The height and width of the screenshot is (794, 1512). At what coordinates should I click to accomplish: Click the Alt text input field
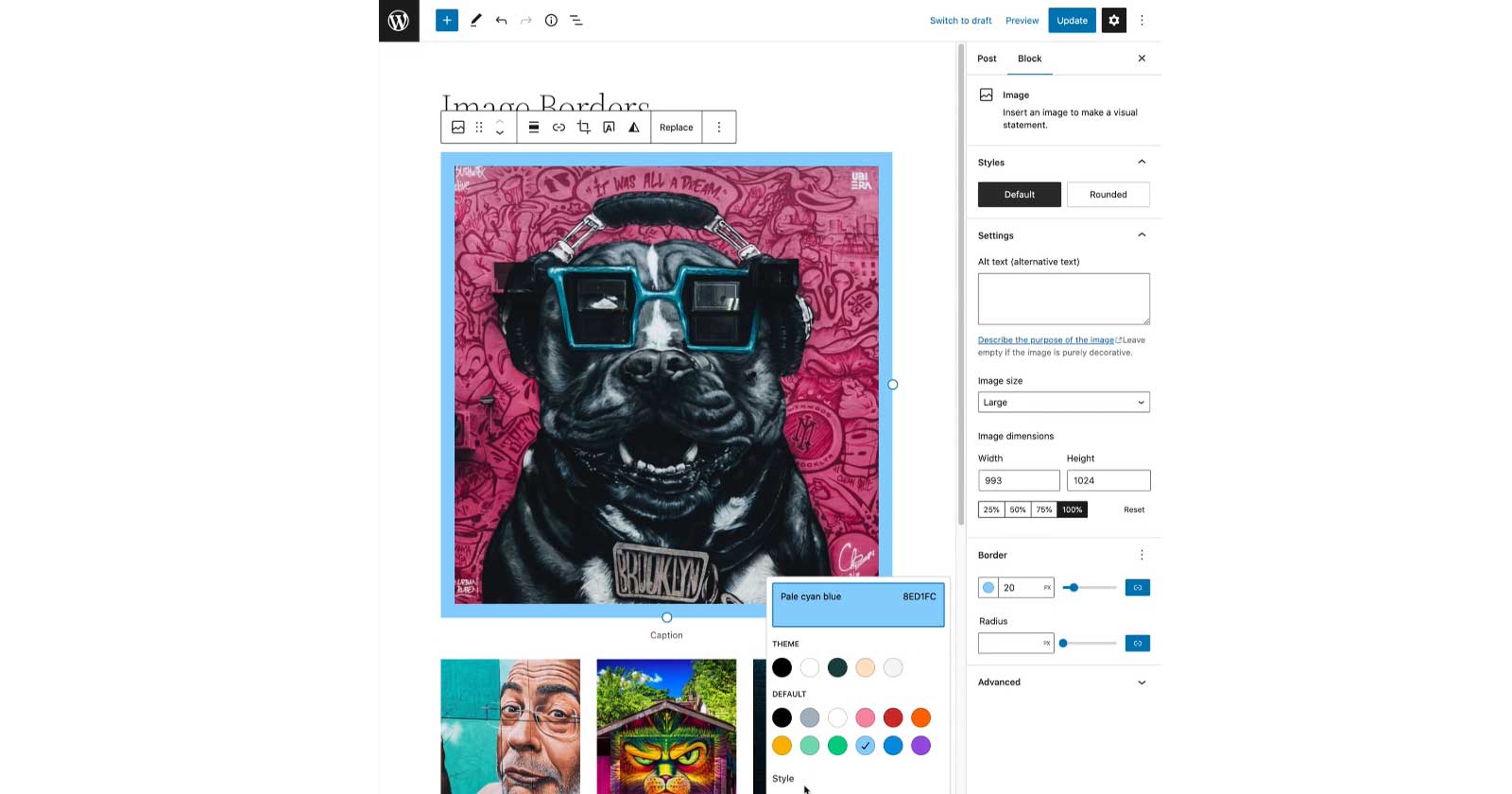tap(1063, 299)
